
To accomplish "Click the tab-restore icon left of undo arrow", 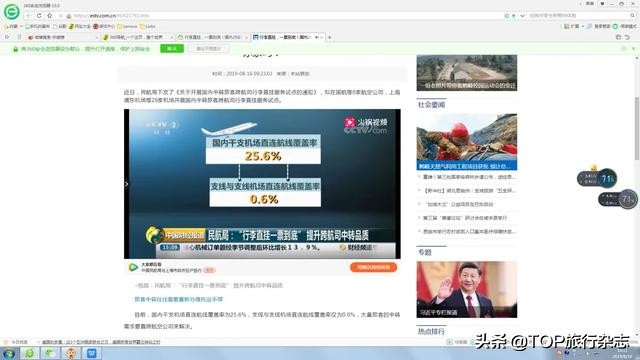I will point(618,37).
